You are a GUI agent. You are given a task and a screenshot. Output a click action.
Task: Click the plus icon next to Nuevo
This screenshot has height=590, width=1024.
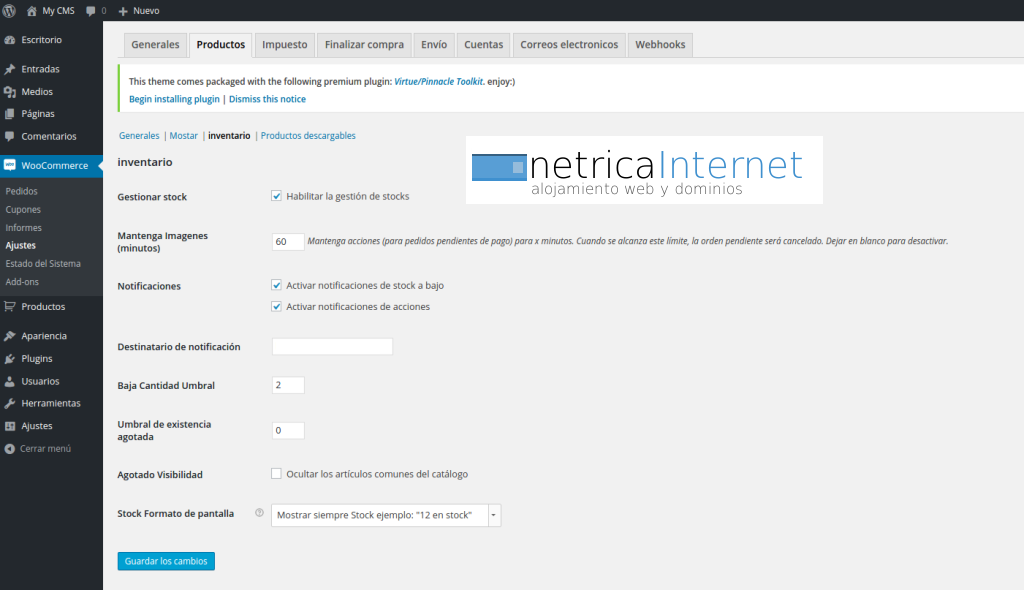point(123,11)
